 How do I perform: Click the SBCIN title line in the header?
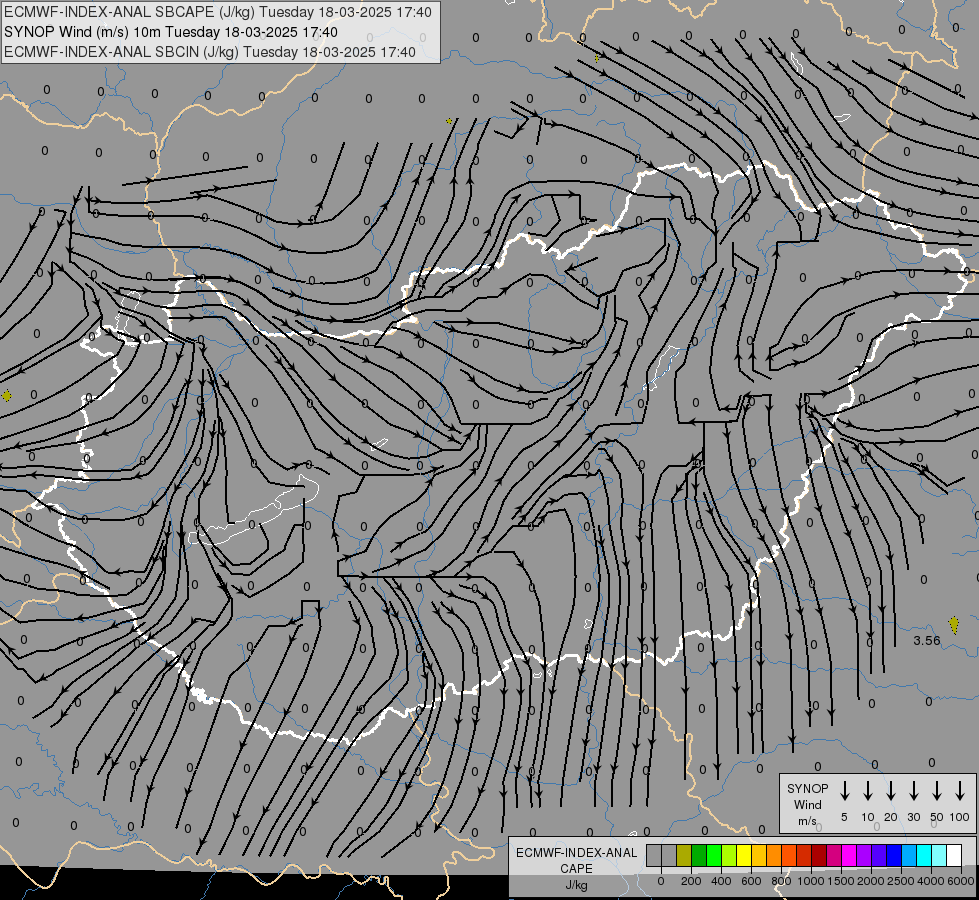[210, 52]
